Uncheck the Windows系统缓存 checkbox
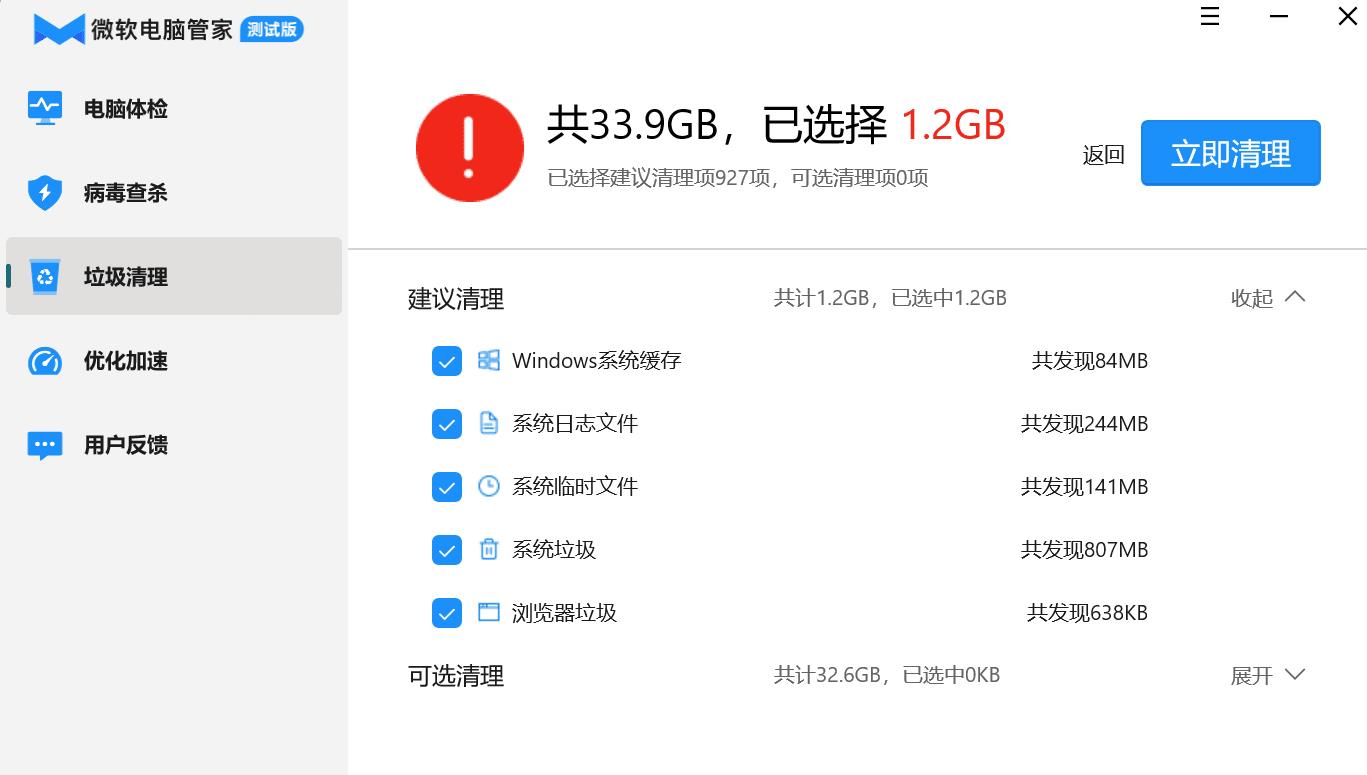 click(446, 361)
